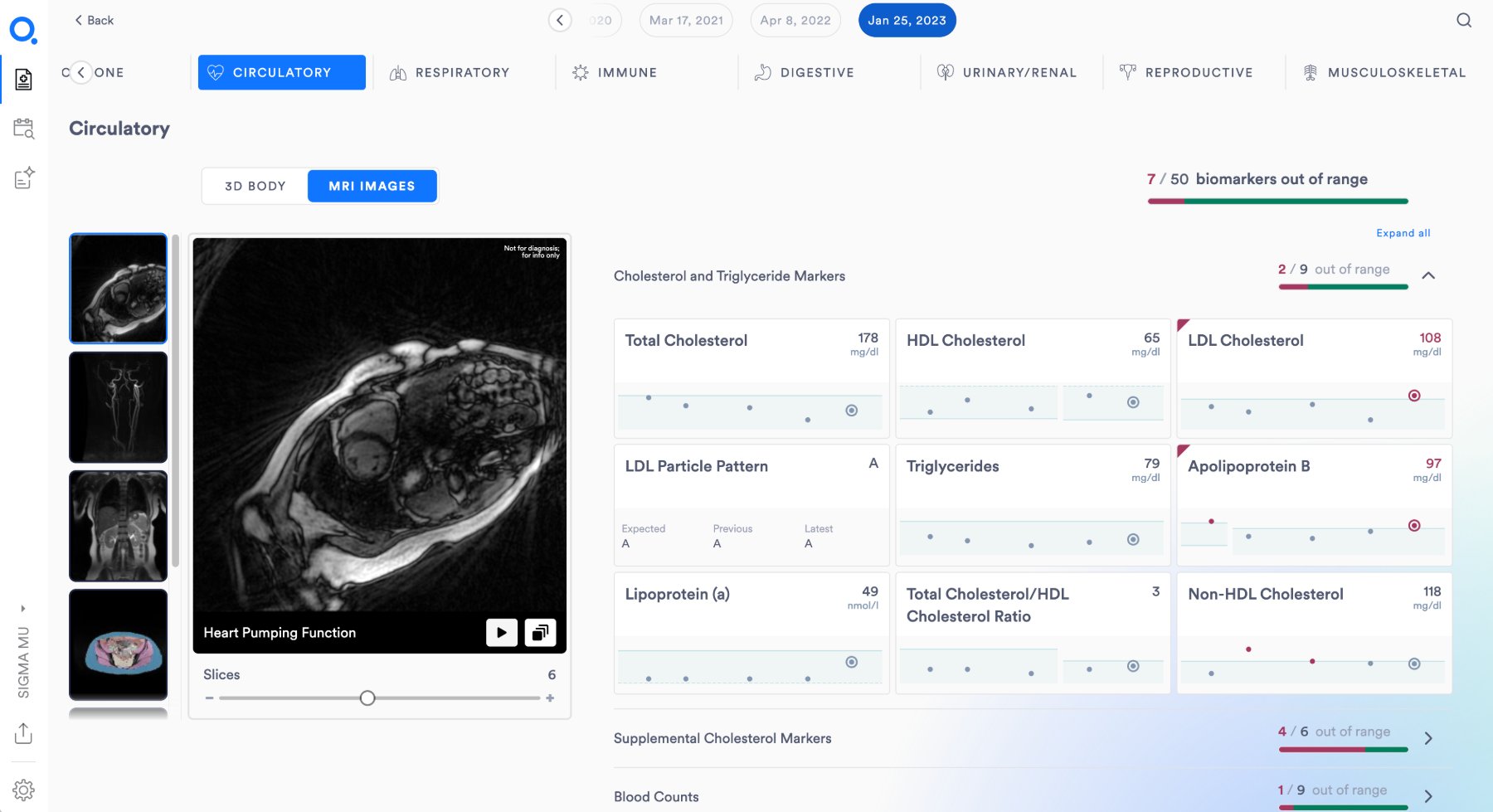
Task: Open the calendar search sidebar icon
Action: click(23, 129)
